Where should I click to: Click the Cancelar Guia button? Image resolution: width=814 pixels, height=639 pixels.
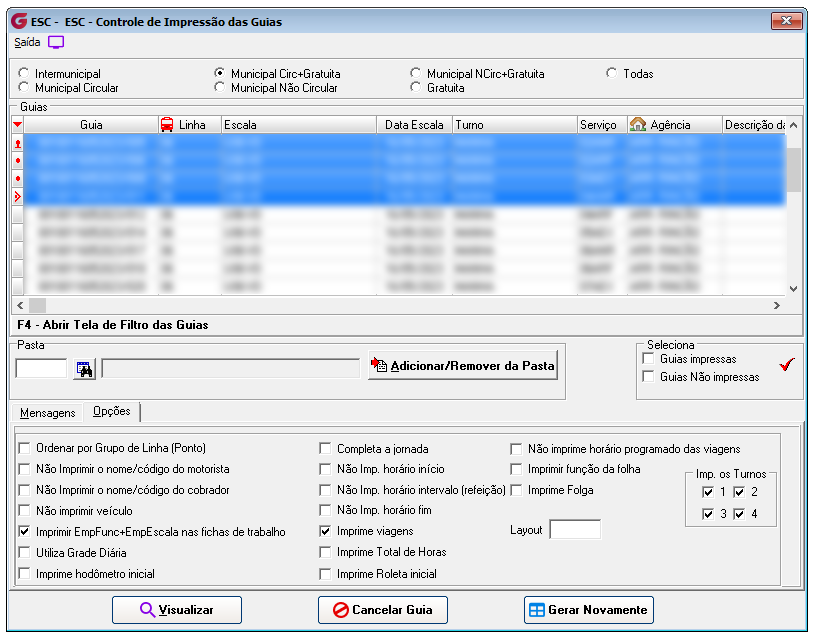pyautogui.click(x=383, y=610)
